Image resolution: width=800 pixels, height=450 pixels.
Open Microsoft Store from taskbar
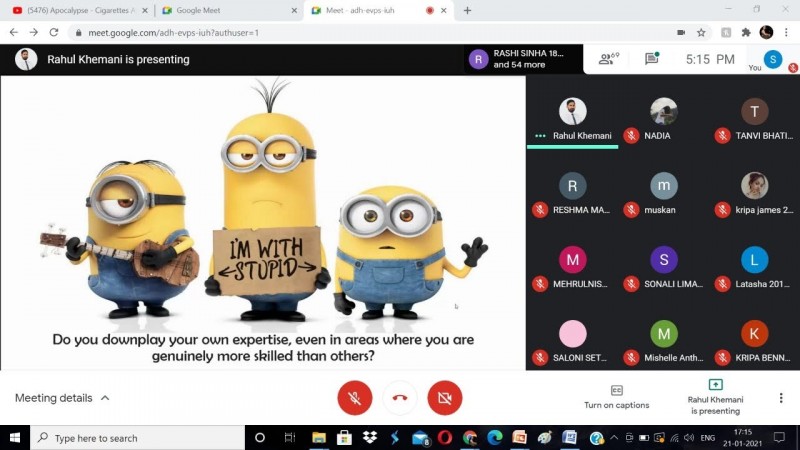(344, 438)
